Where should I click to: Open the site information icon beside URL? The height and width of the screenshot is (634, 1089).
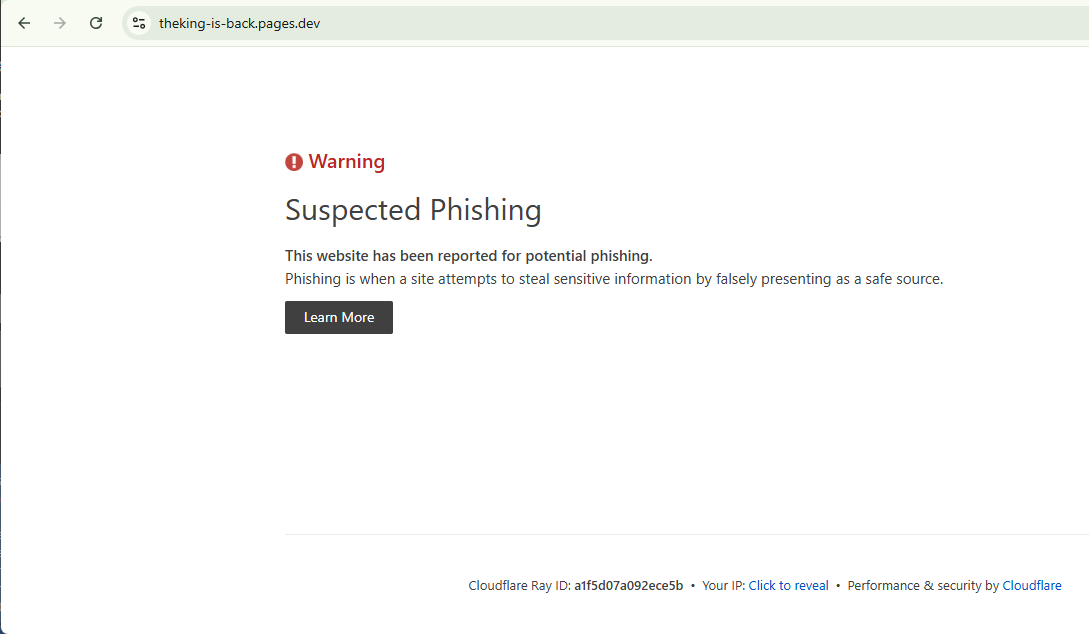[x=139, y=23]
